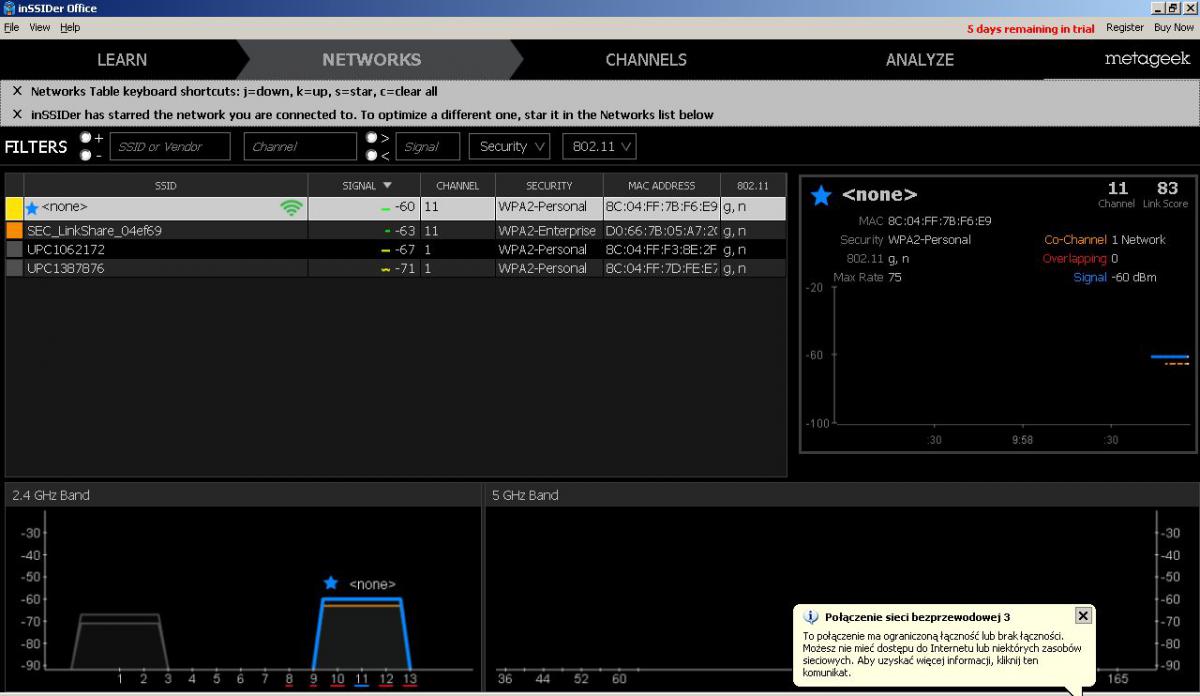Image resolution: width=1200 pixels, height=696 pixels.
Task: Open the Help menu
Action: pos(70,28)
